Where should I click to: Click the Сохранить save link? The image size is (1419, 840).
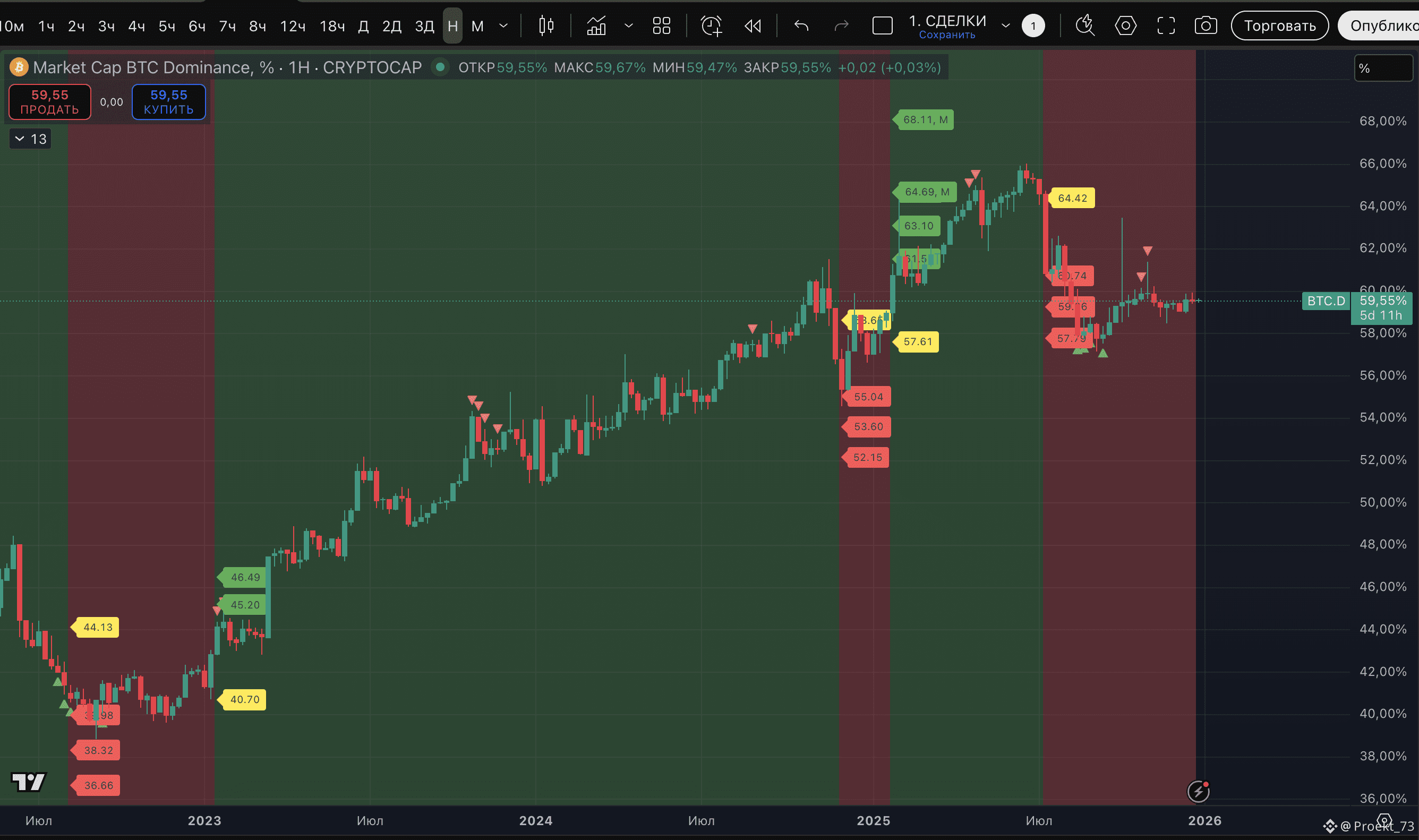(947, 35)
